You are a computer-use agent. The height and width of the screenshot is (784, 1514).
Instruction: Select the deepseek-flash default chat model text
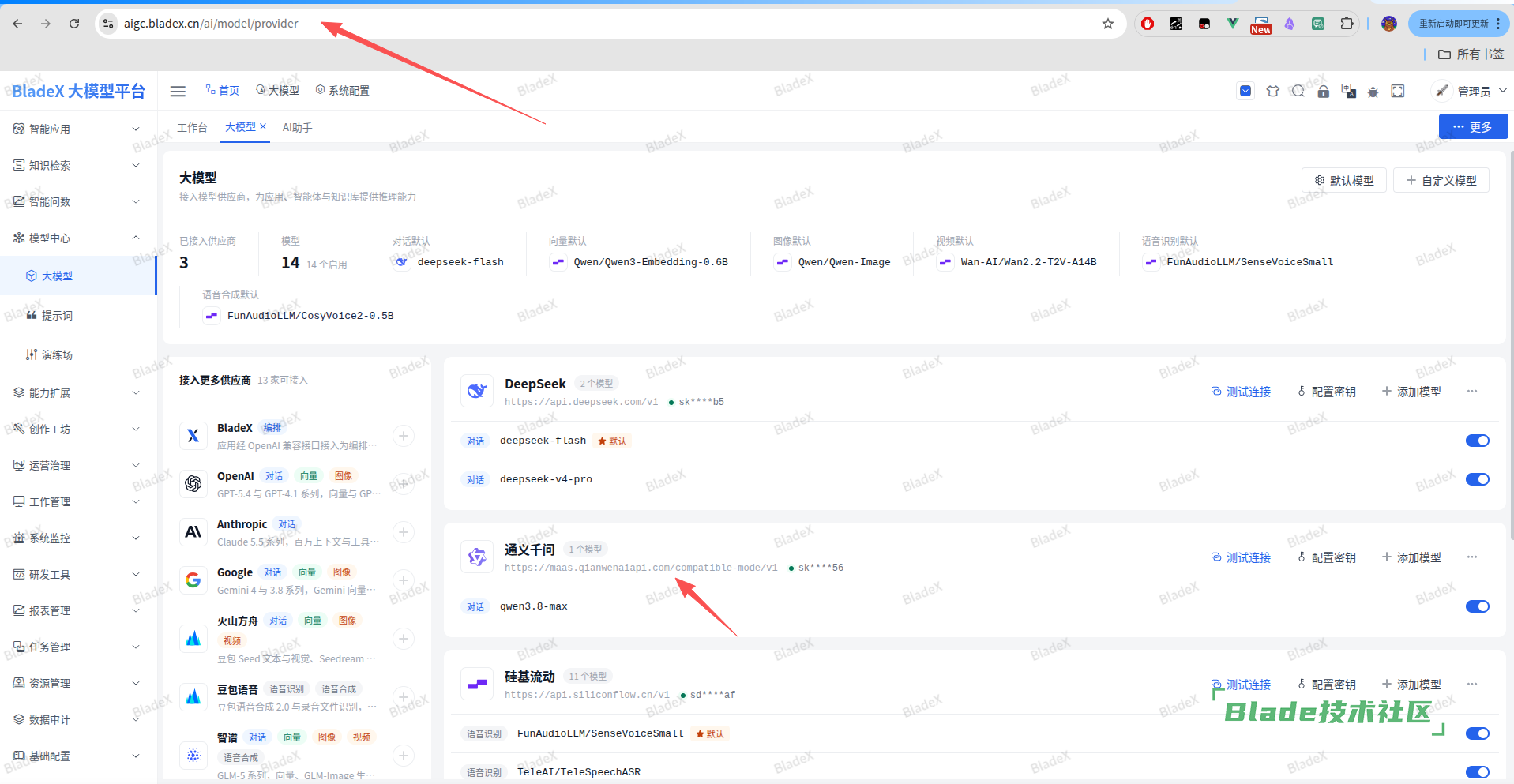coord(460,262)
